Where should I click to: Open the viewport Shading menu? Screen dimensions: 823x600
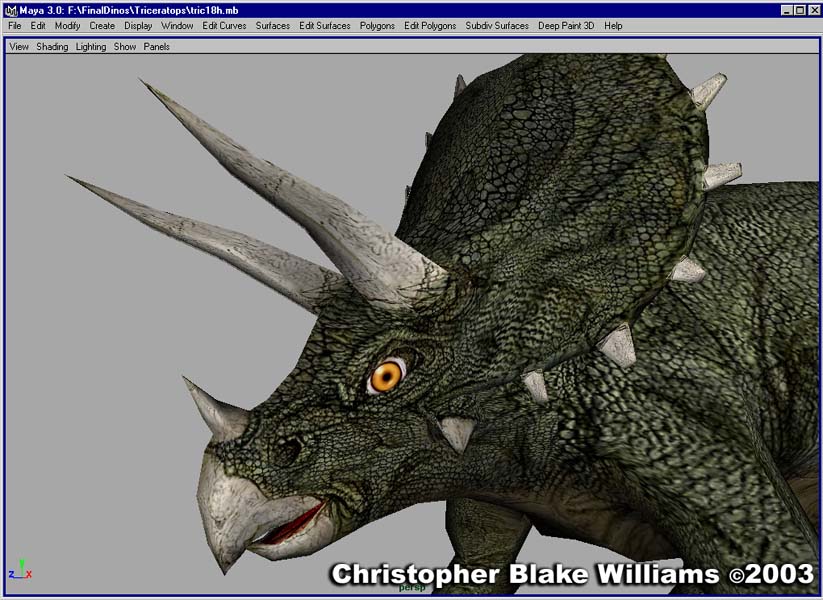click(x=52, y=47)
